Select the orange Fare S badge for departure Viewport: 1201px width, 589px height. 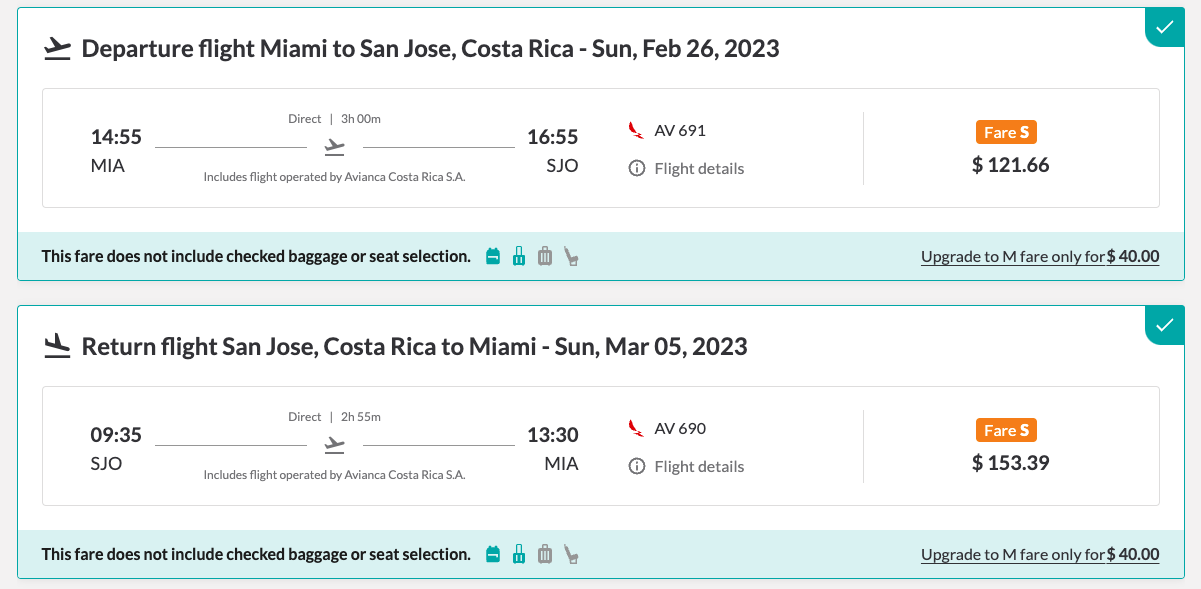pyautogui.click(x=1006, y=132)
